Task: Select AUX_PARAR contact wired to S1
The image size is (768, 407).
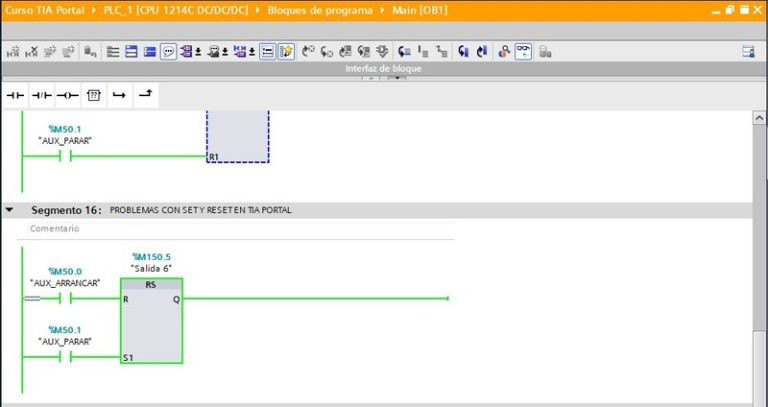Action: coord(65,357)
